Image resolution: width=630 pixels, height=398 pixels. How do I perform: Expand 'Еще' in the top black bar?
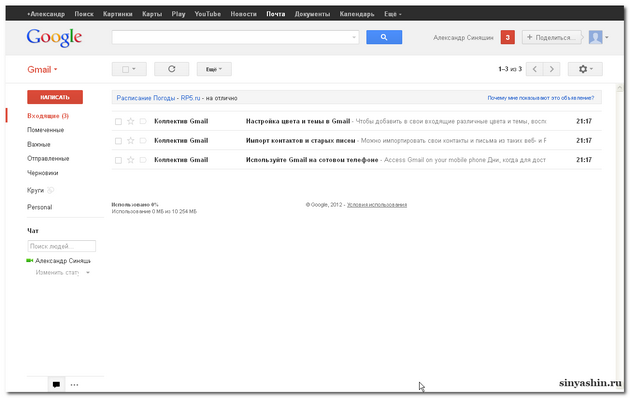(393, 14)
